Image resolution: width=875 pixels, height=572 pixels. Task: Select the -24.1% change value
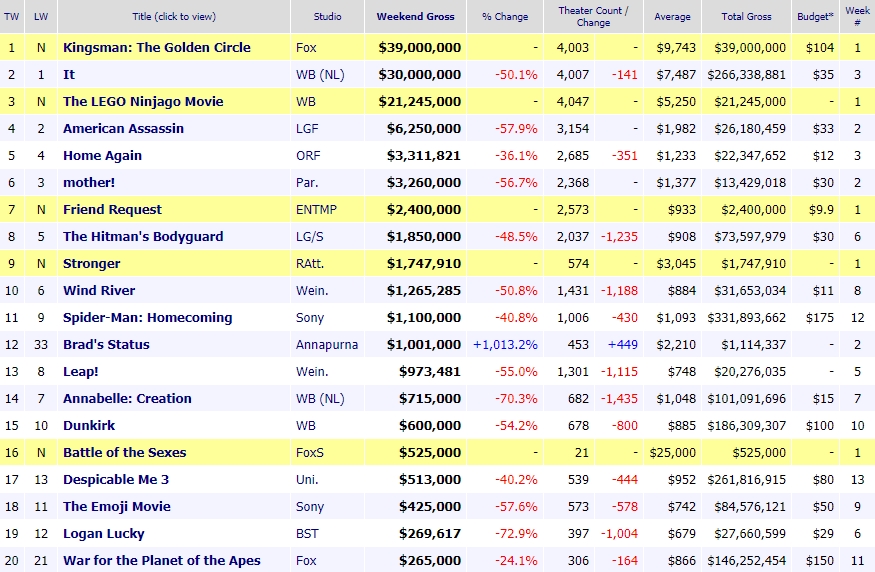516,560
